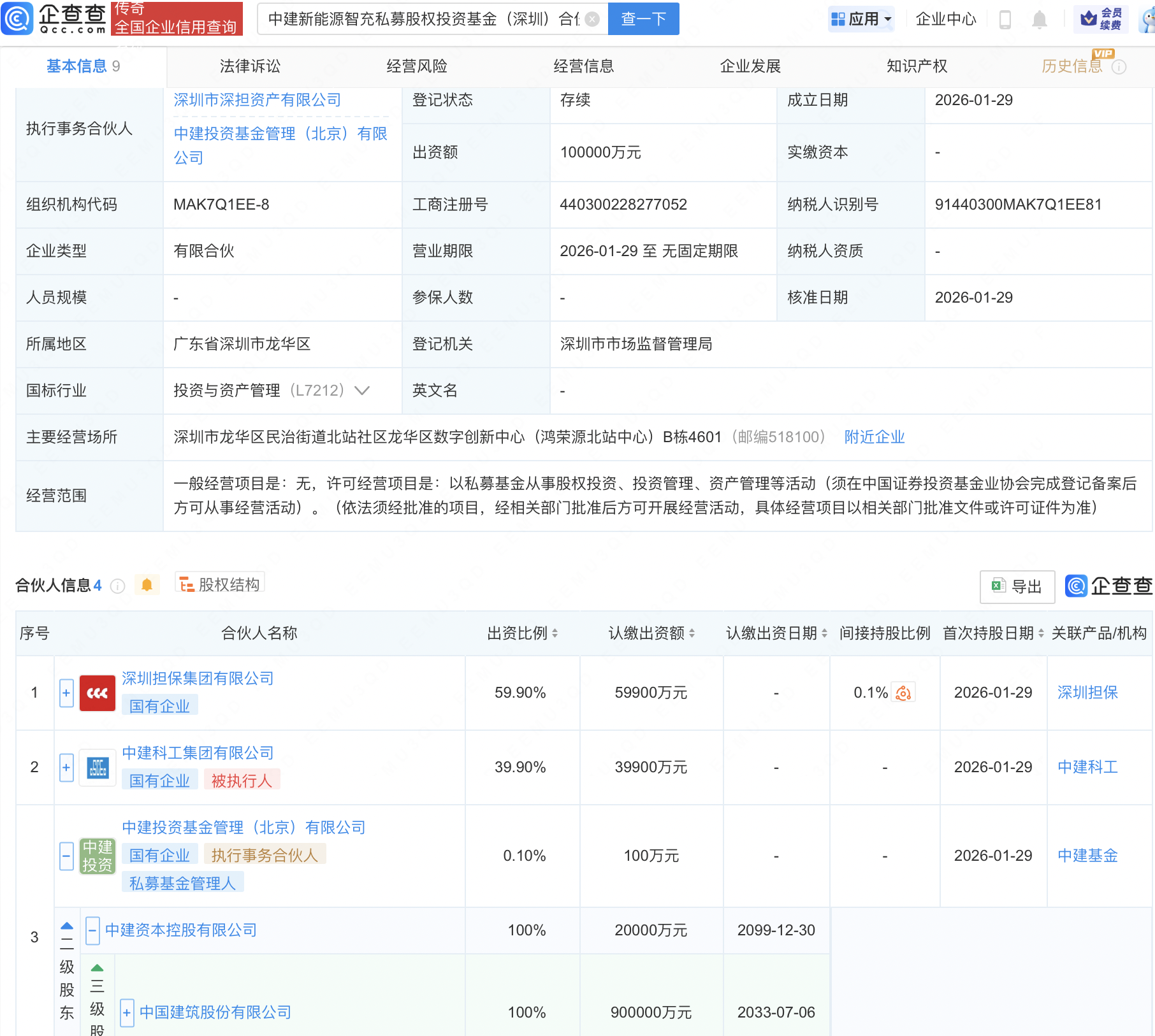
Task: Switch to 法律诉讼 tab
Action: pyautogui.click(x=250, y=66)
